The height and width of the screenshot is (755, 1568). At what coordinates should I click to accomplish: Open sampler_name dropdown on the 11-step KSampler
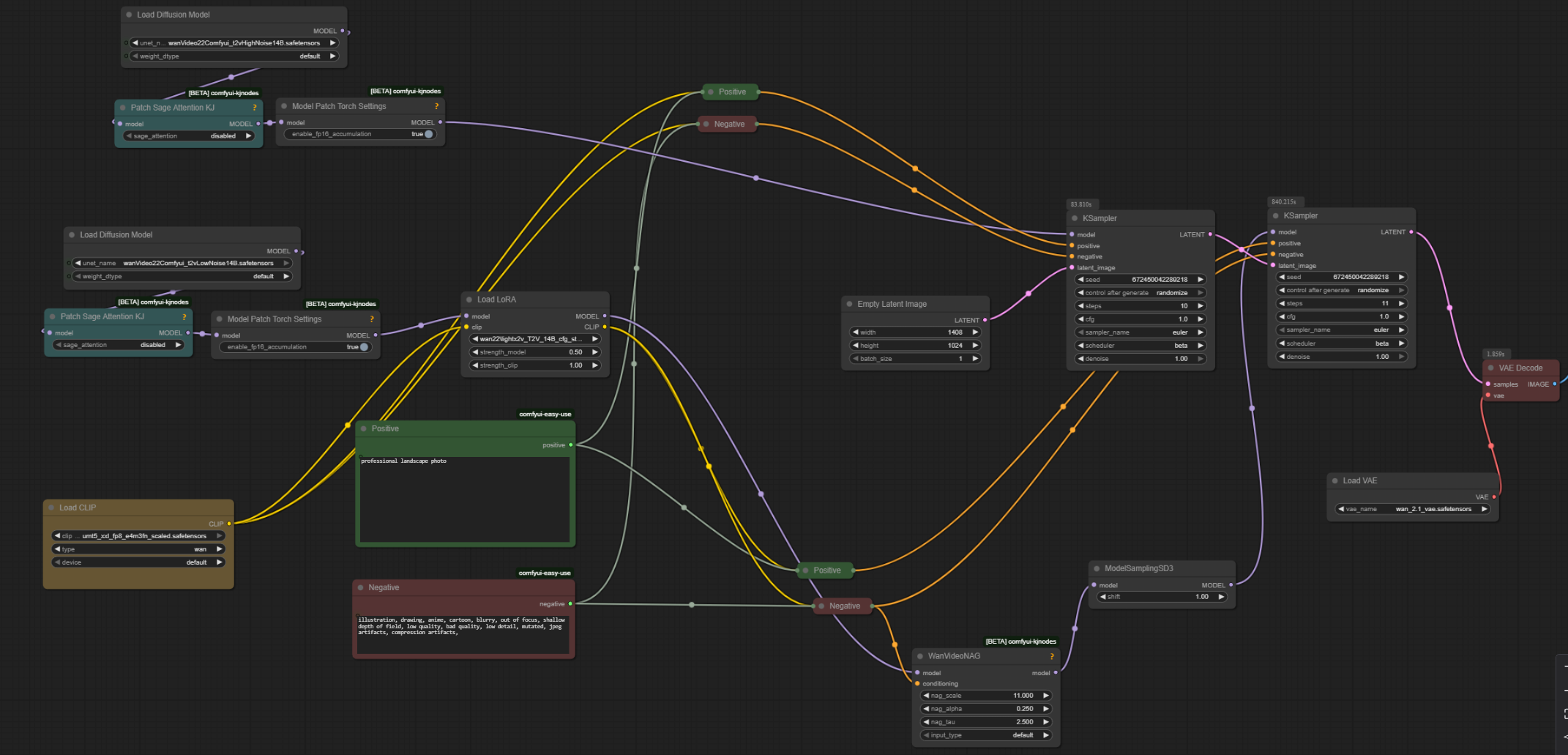point(1342,330)
